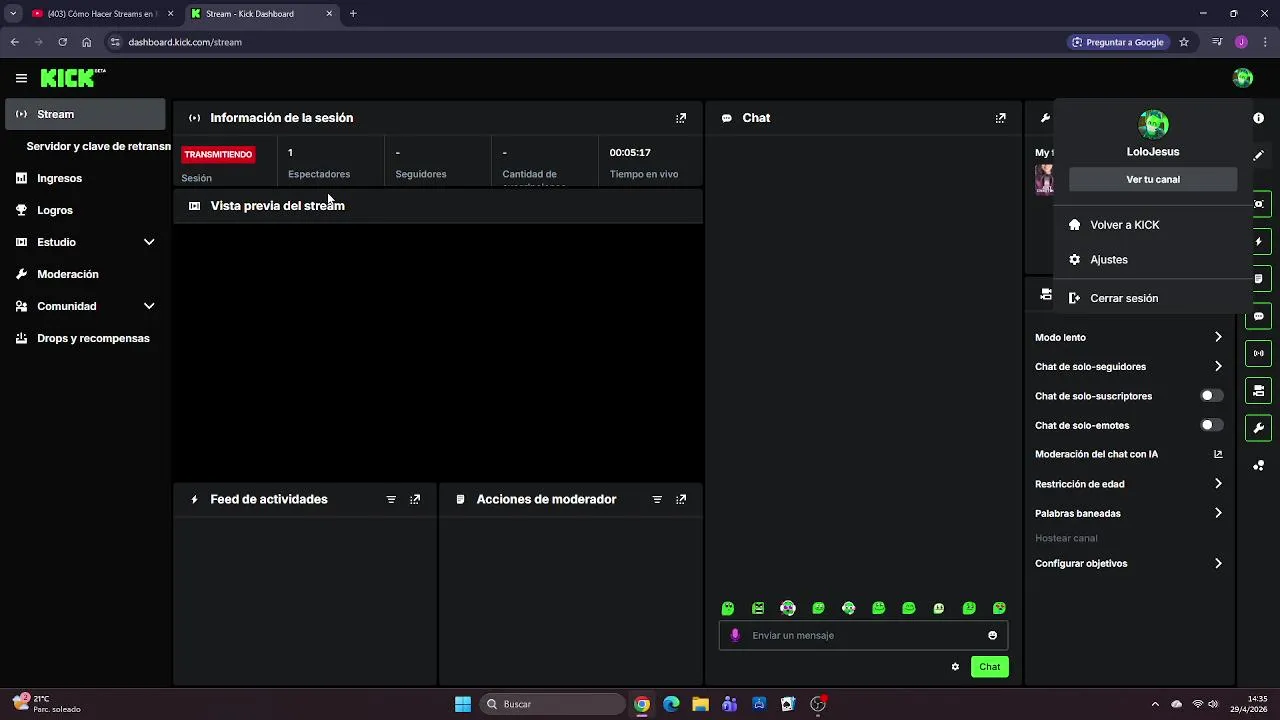This screenshot has height=720, width=1280.
Task: Open the profile avatar menu in the header
Action: click(1243, 78)
